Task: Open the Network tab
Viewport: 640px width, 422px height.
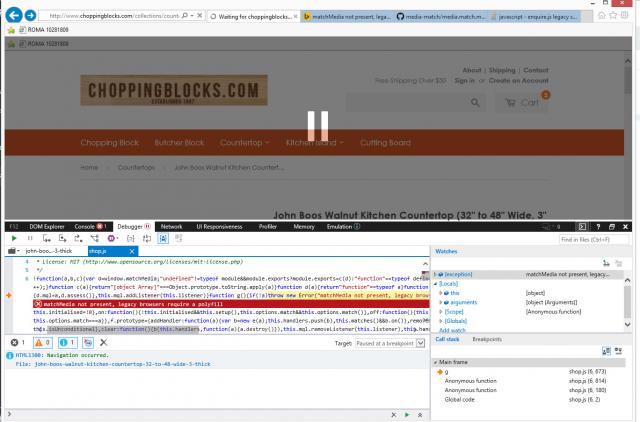Action: (171, 227)
